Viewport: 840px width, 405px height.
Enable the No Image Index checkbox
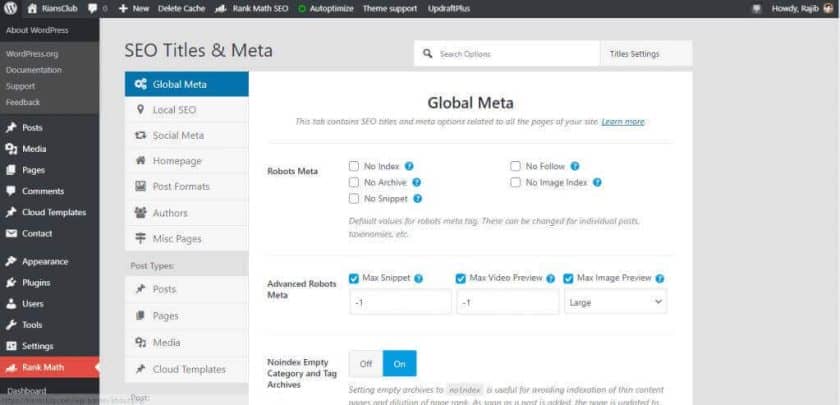515,182
